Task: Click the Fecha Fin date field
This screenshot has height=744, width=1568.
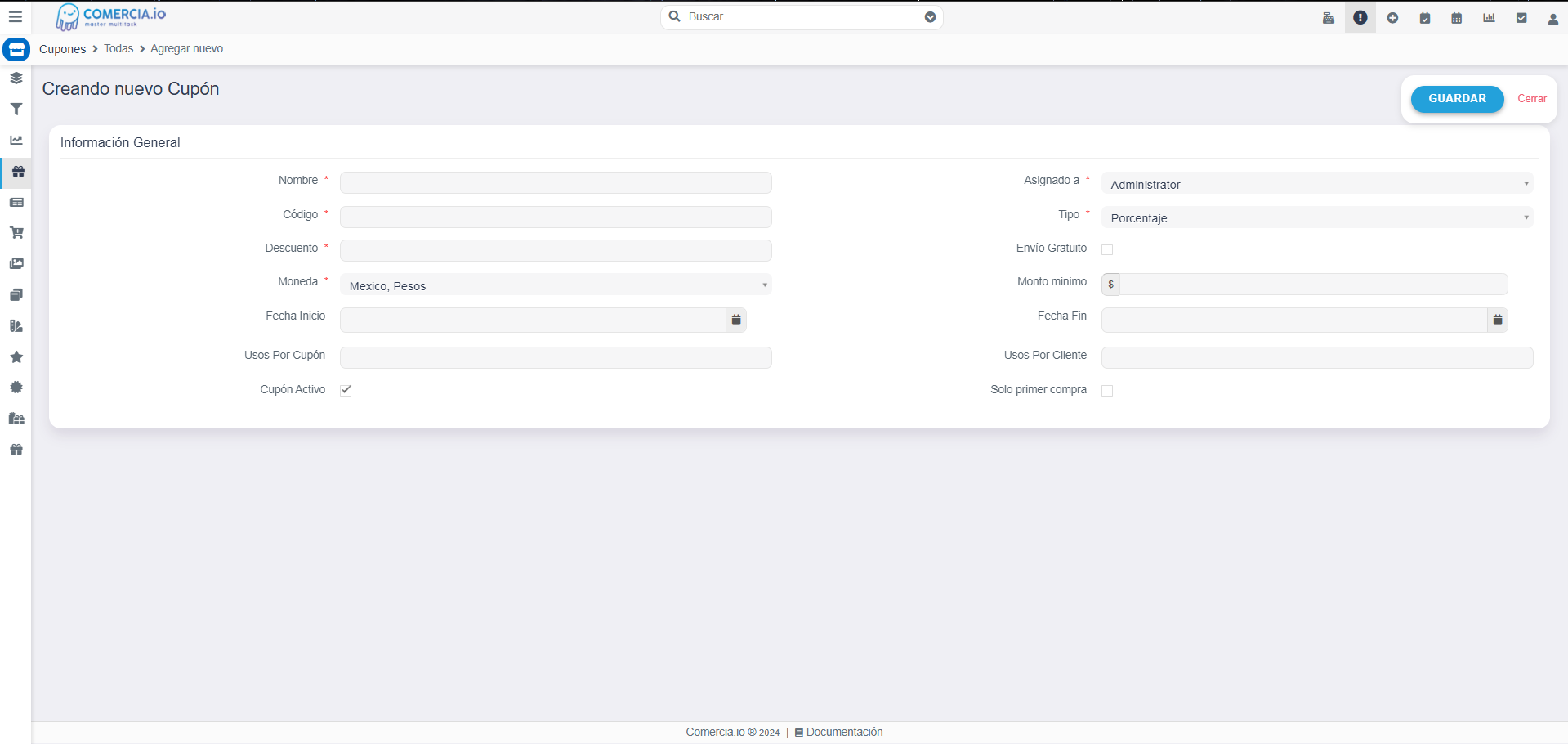Action: tap(1294, 320)
